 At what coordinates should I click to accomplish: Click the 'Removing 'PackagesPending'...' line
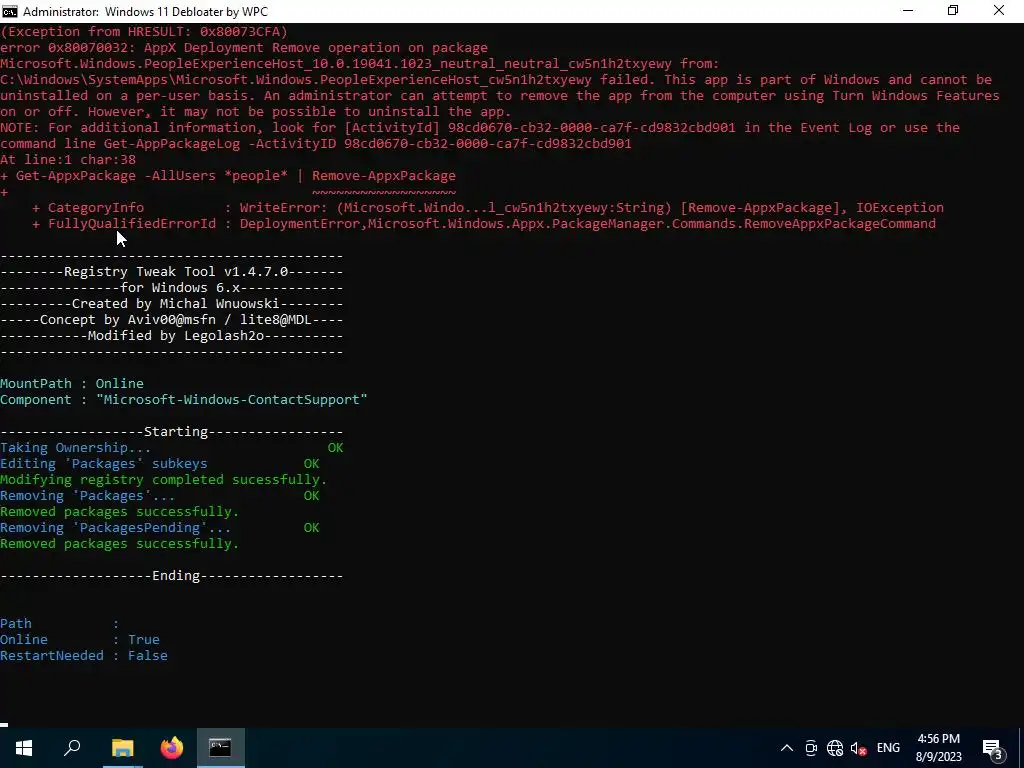click(x=160, y=528)
